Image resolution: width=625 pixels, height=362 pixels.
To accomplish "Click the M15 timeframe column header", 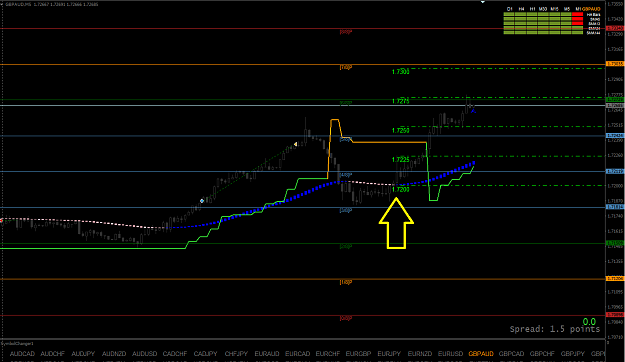I will (x=555, y=9).
